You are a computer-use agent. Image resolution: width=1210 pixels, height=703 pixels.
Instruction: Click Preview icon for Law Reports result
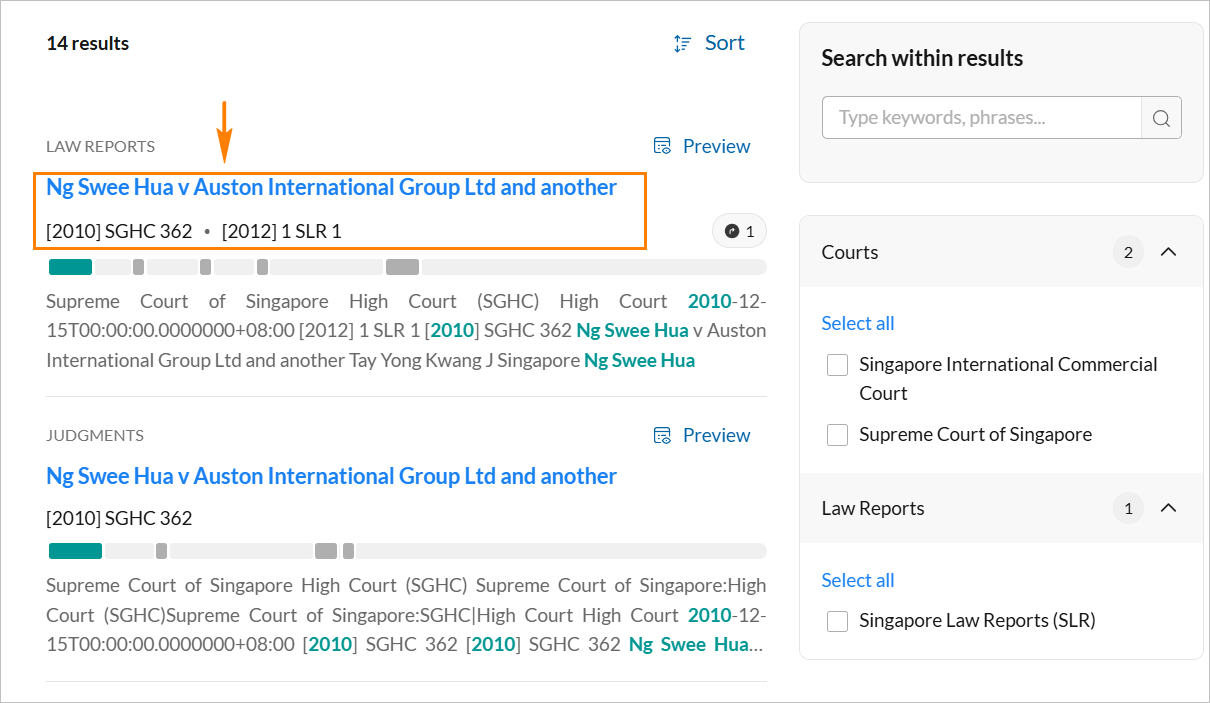tap(662, 146)
